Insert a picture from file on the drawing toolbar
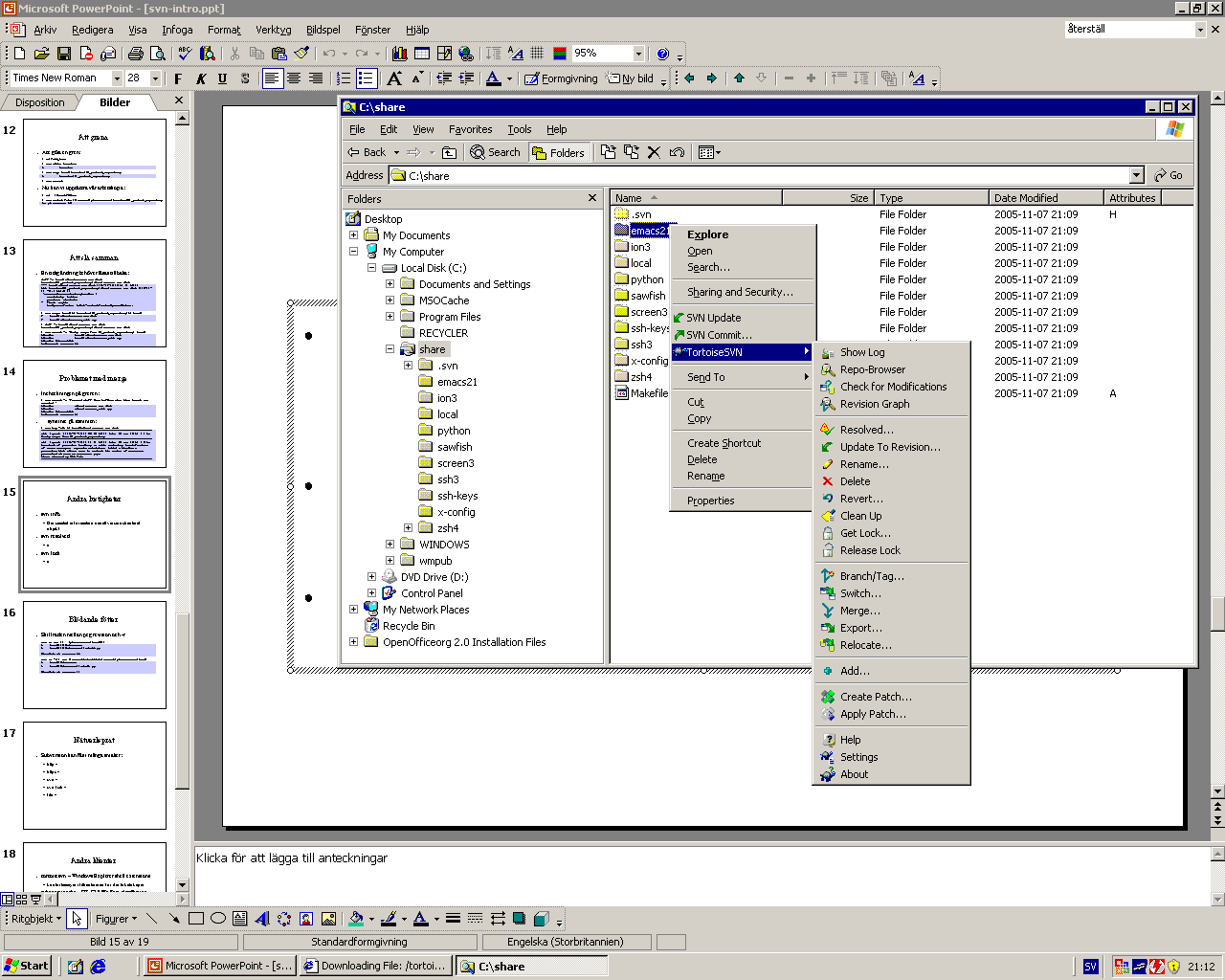 (x=328, y=919)
